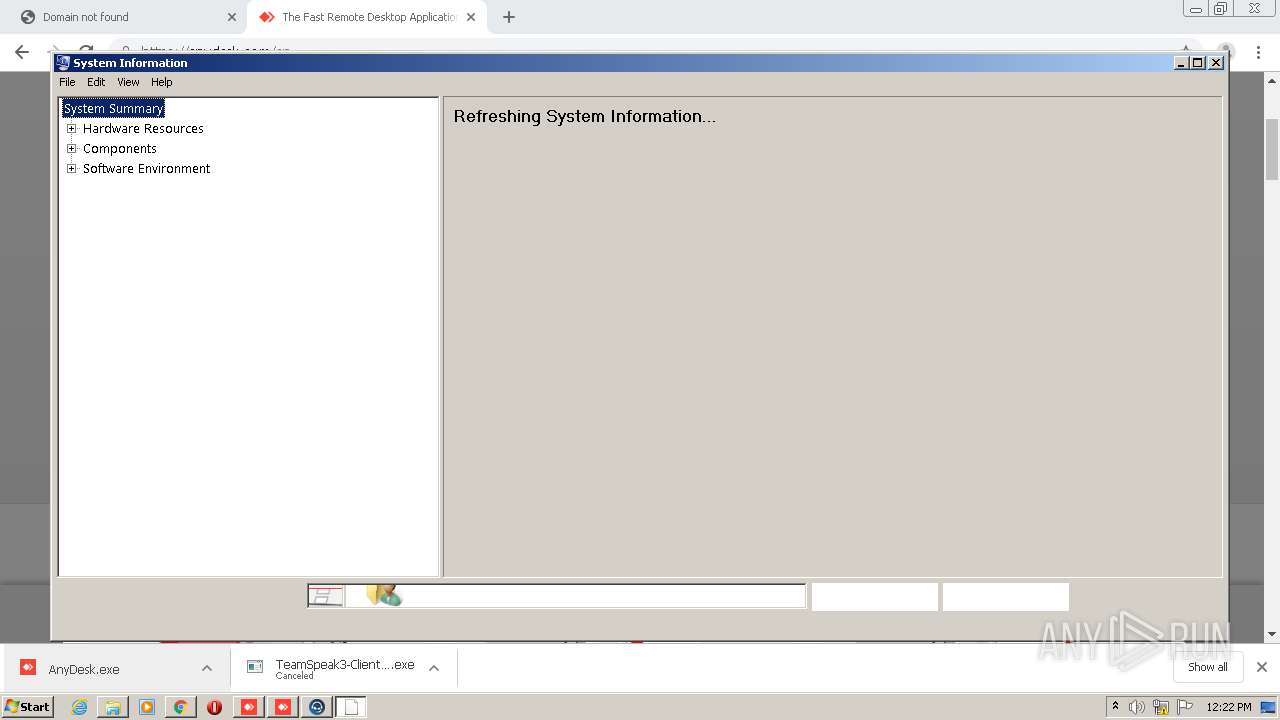Open the Action Center flag icon
Image resolution: width=1280 pixels, height=720 pixels.
pos(1185,707)
